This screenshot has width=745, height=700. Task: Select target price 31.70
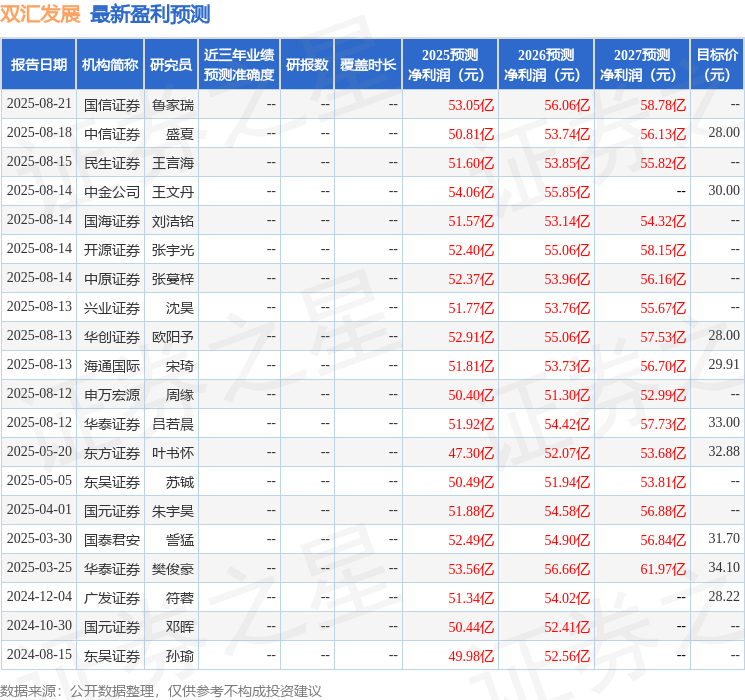point(724,538)
